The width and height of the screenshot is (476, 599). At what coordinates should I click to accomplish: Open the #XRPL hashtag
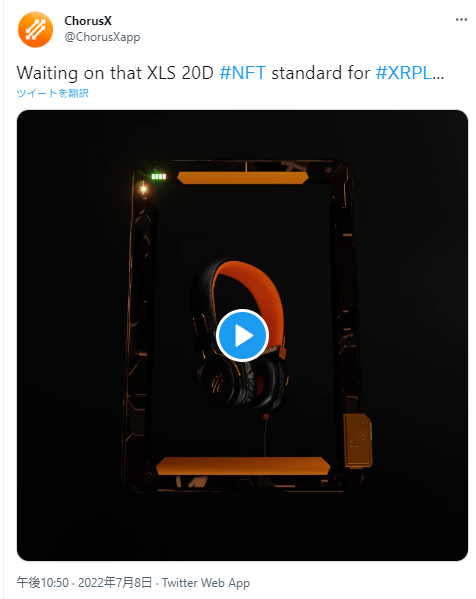point(410,73)
